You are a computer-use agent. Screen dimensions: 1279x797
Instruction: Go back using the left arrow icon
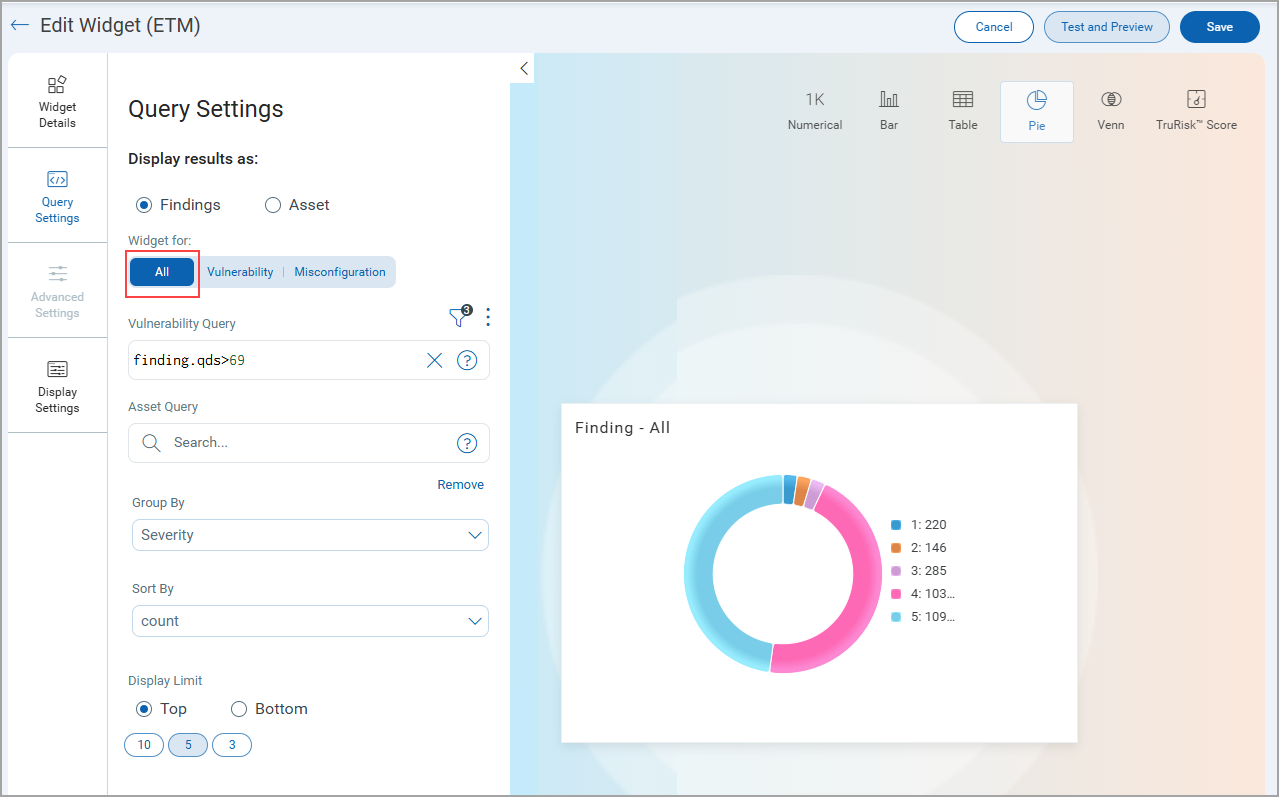[x=19, y=26]
